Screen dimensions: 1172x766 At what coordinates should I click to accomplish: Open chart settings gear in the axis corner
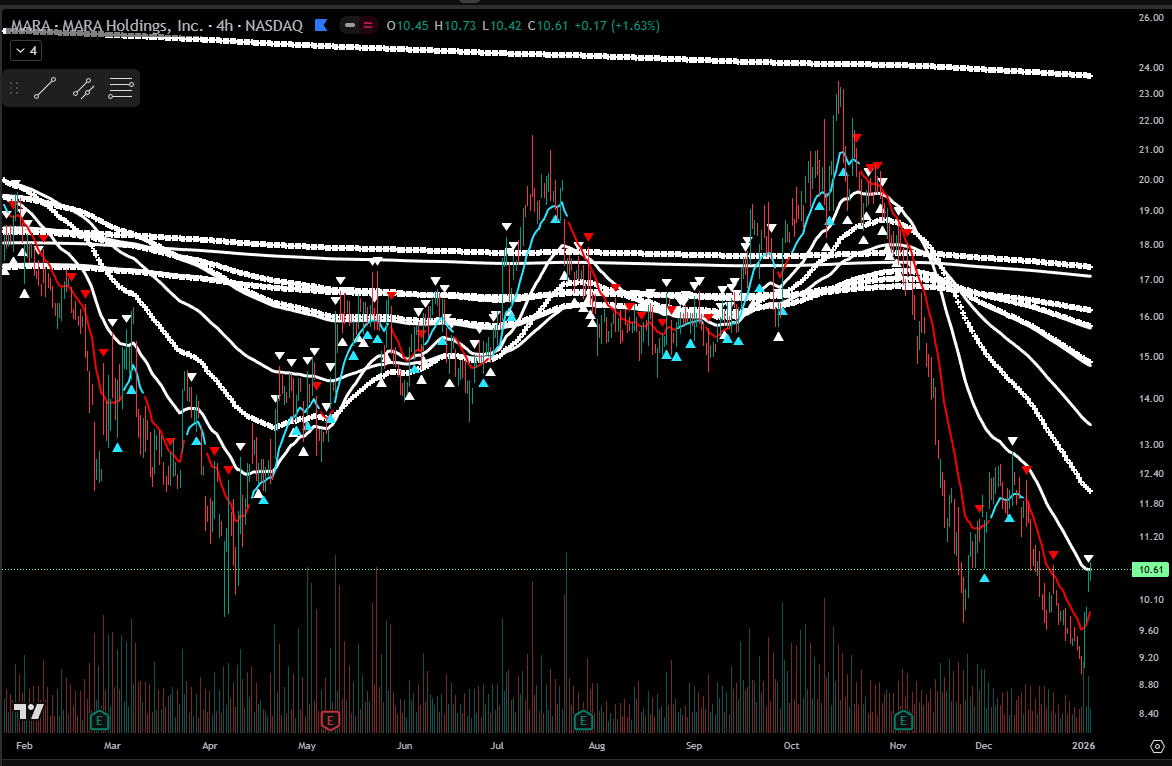coord(1157,746)
